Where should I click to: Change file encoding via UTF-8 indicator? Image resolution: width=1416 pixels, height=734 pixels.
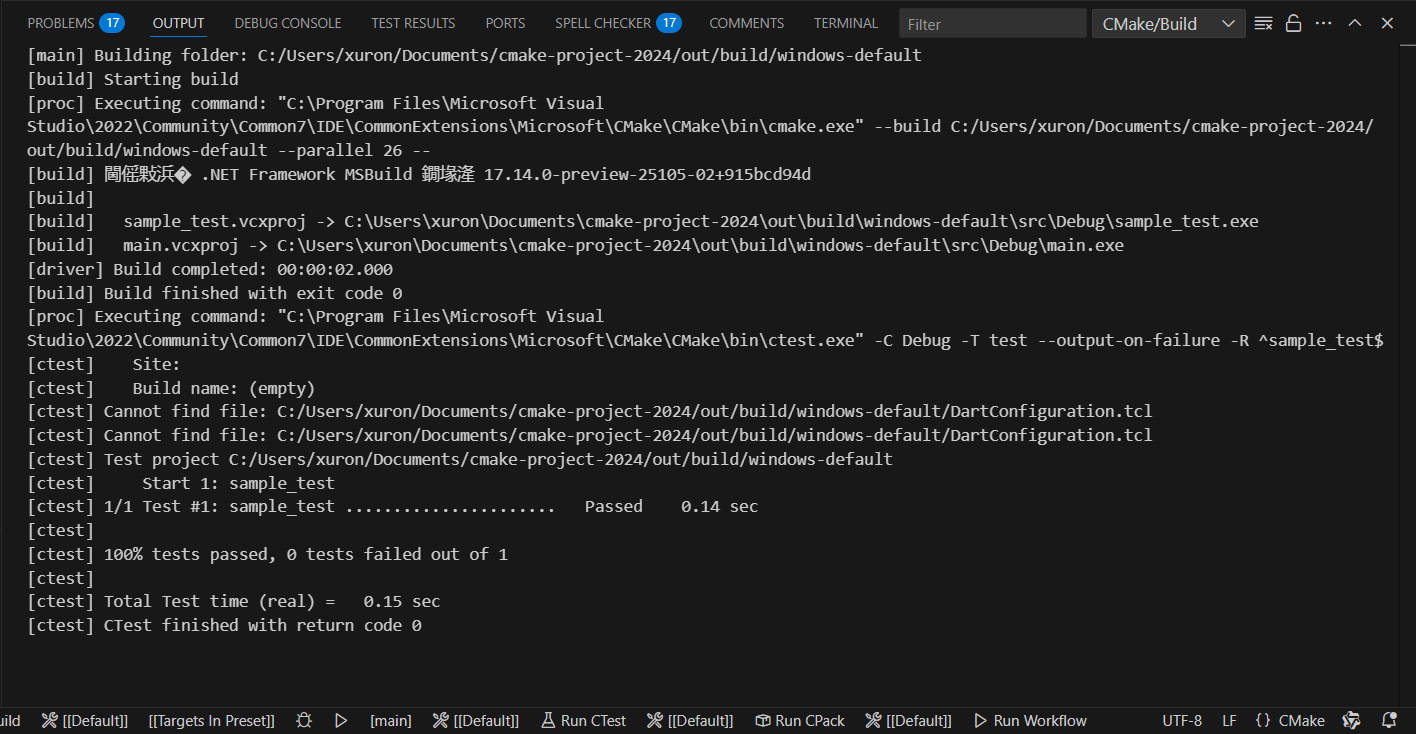click(1182, 720)
